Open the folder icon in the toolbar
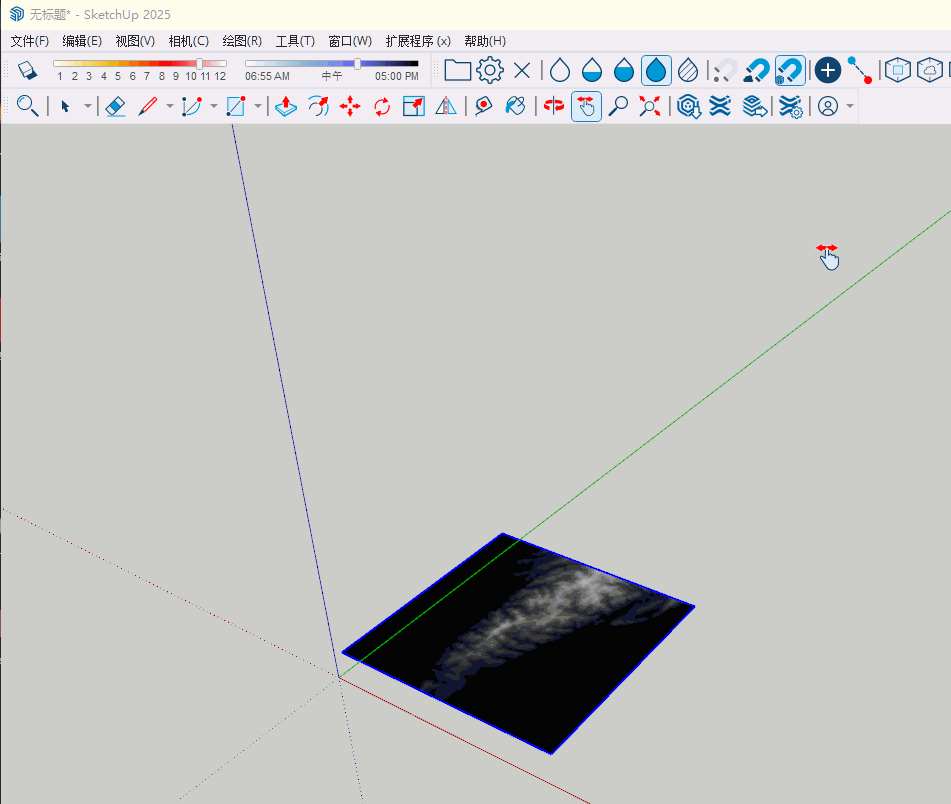This screenshot has height=804, width=951. pyautogui.click(x=457, y=70)
